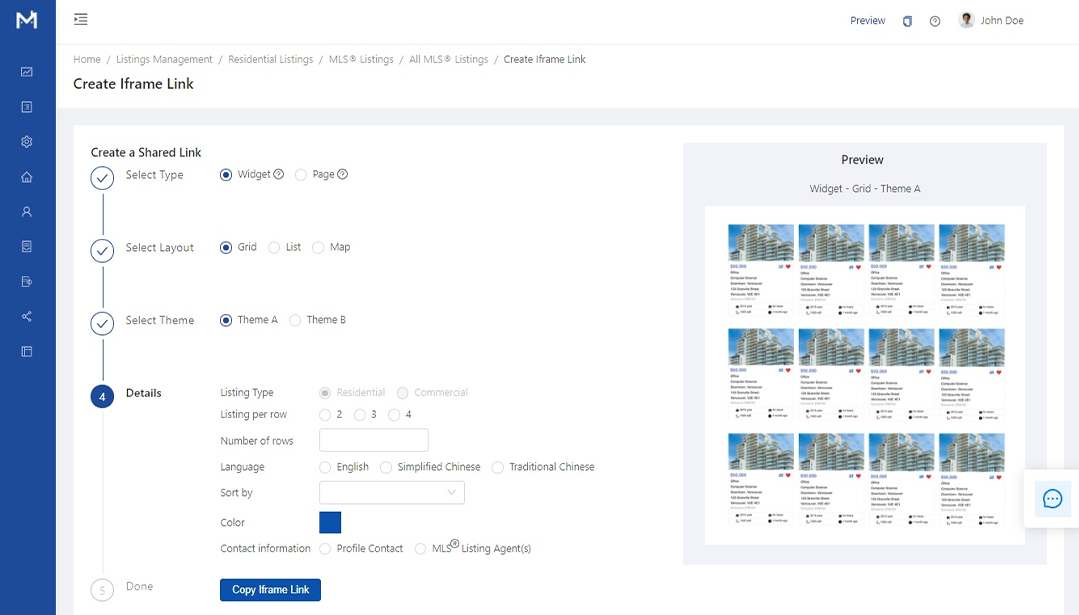
Task: Select Theme B radio button
Action: [295, 320]
